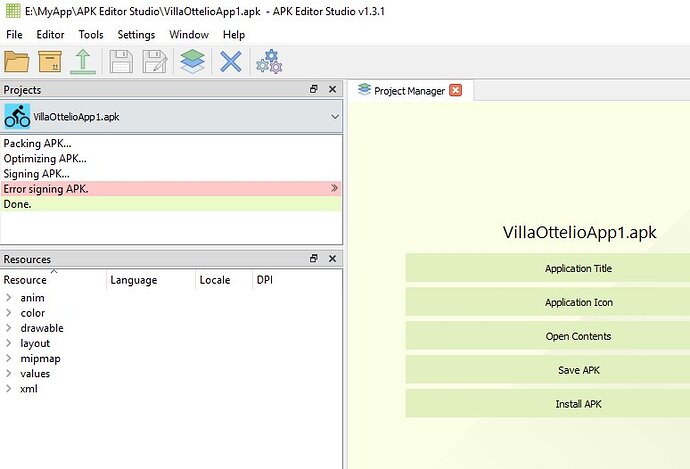Viewport: 690px width, 469px height.
Task: Click the Save As floppy with pencil icon
Action: [154, 62]
